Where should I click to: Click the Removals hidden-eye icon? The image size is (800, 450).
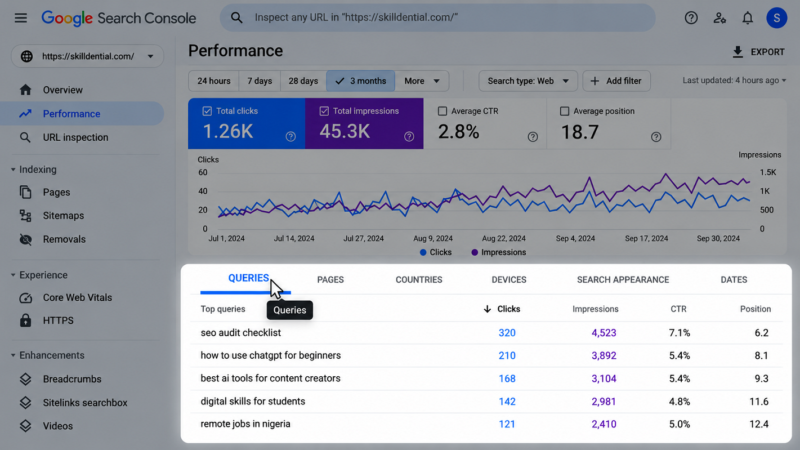[x=26, y=239]
